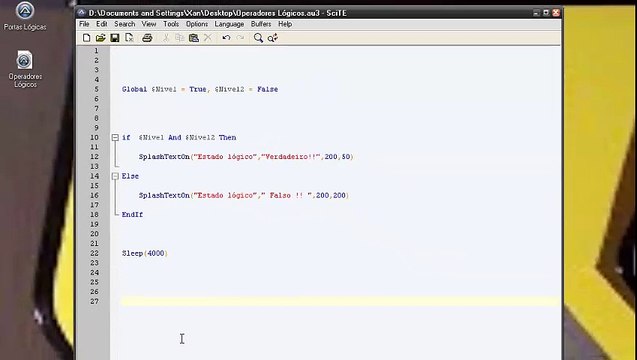Find next using the second search icon
The image size is (637, 360).
[273, 38]
